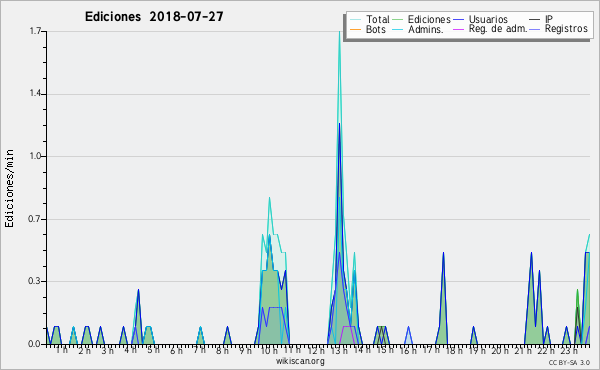Click the 1.4 y-axis value
The width and height of the screenshot is (600, 370).
[35, 94]
